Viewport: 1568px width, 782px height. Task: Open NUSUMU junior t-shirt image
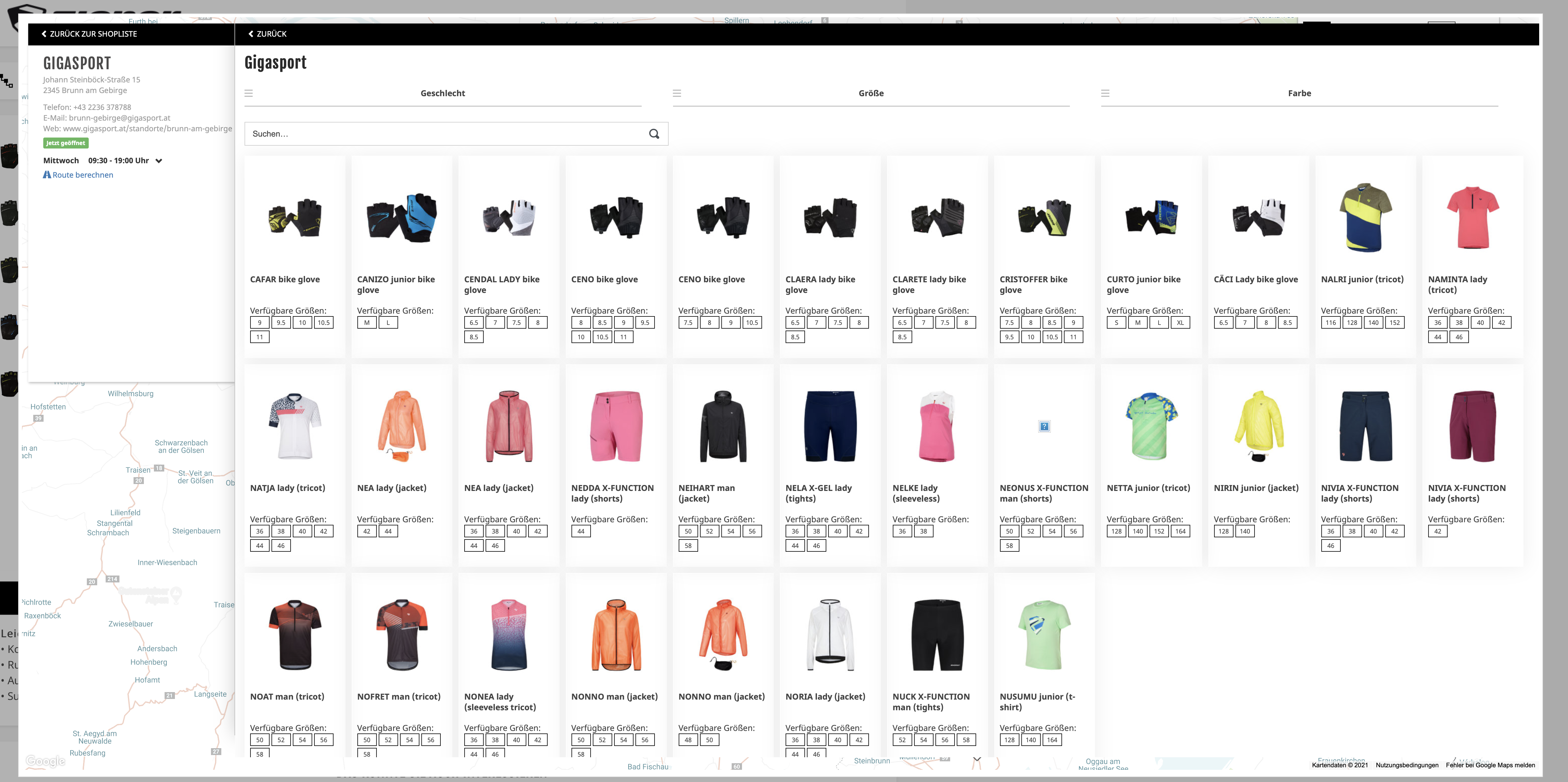click(x=1044, y=635)
